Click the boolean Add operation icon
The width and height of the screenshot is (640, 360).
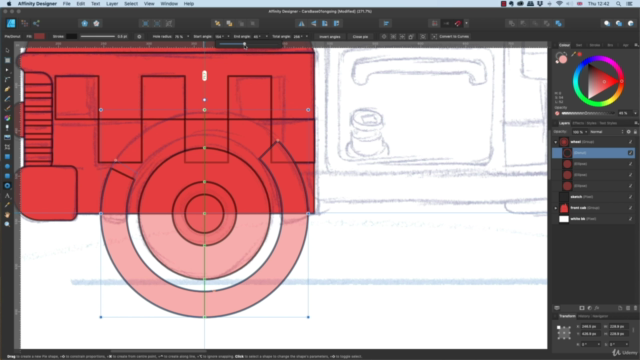pos(511,24)
